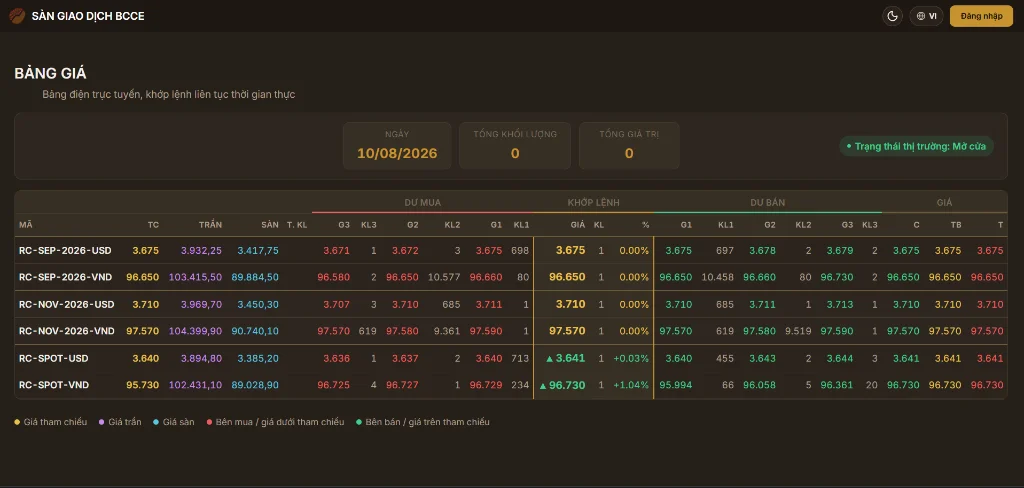Click the SÀN column header
The width and height of the screenshot is (1024, 488).
[x=270, y=225]
